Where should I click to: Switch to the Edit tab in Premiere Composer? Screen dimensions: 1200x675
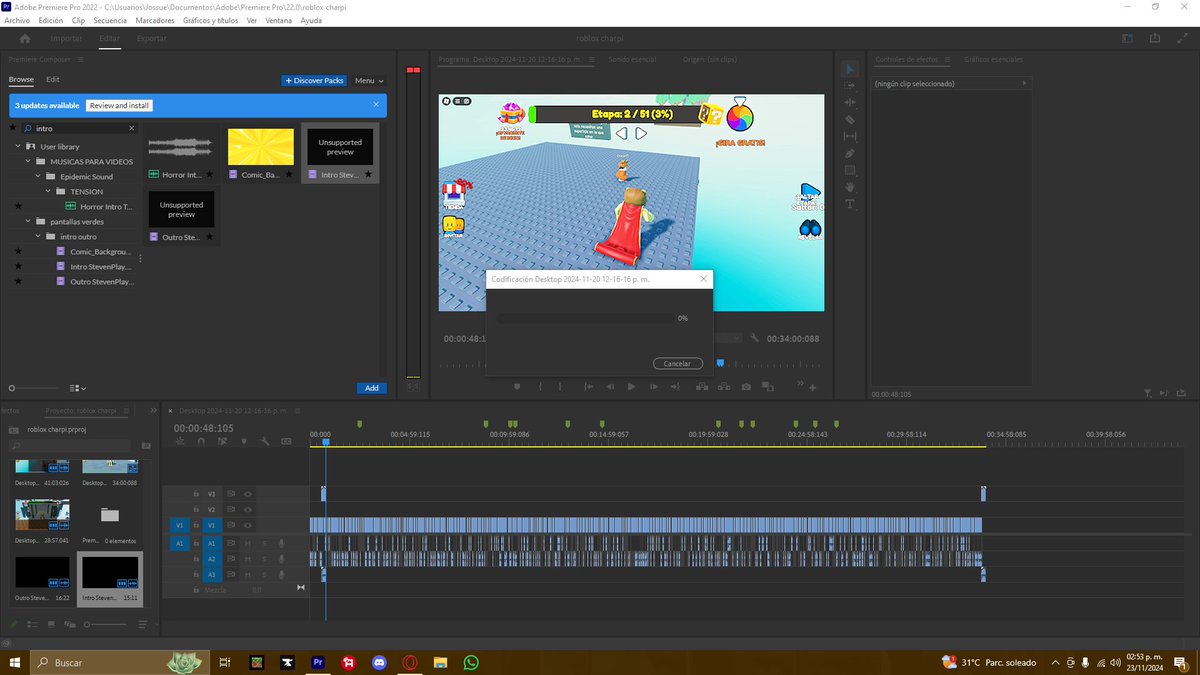53,79
